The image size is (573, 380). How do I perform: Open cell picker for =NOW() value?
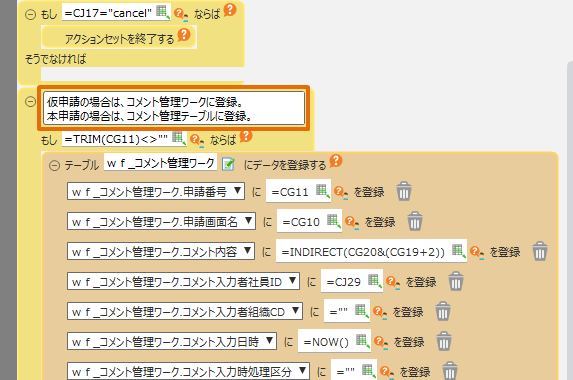click(363, 341)
